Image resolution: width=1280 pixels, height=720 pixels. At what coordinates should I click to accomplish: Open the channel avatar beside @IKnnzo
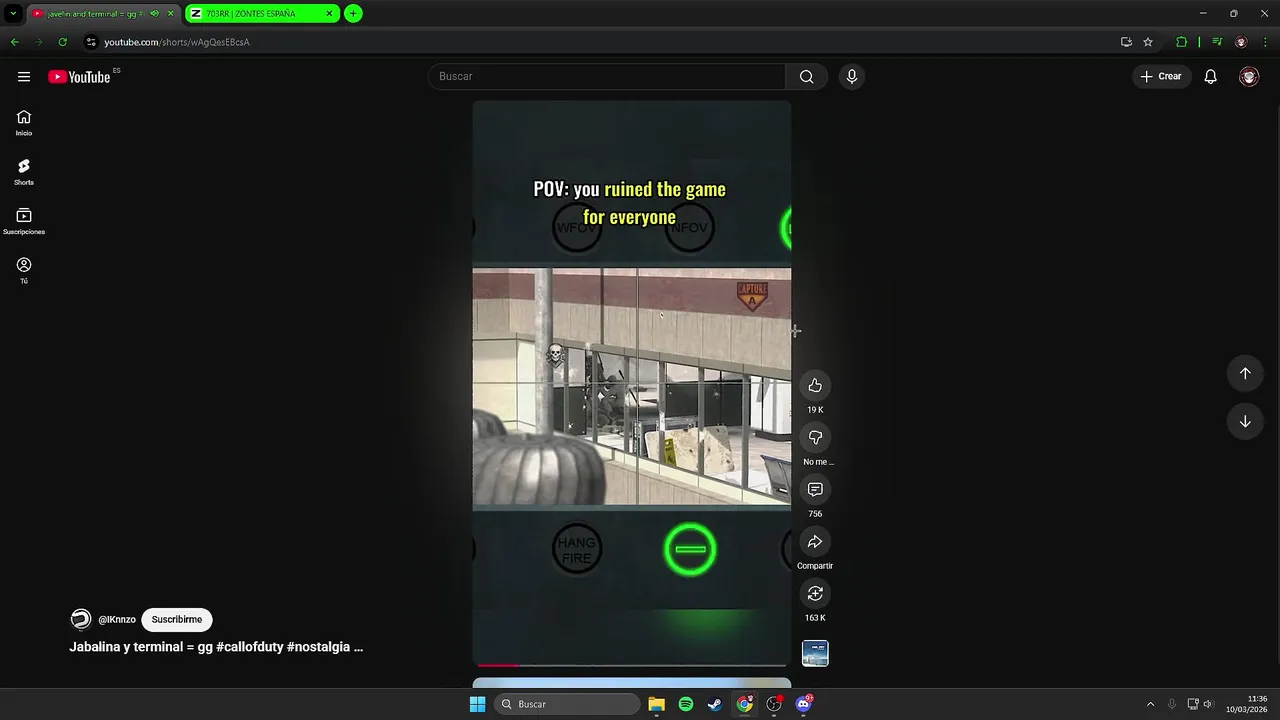coord(81,620)
